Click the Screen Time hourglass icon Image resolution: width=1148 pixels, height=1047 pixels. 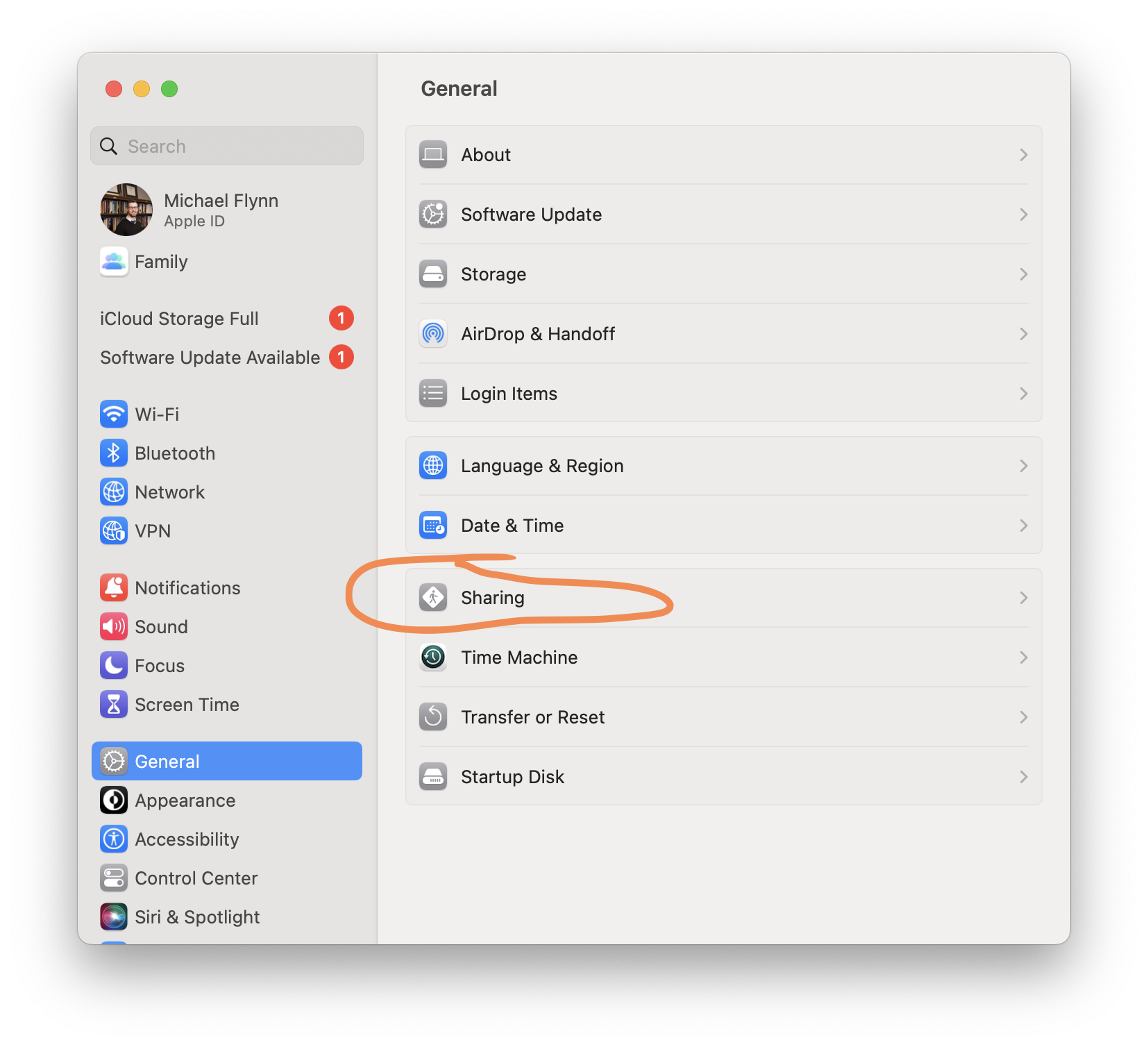(x=114, y=705)
